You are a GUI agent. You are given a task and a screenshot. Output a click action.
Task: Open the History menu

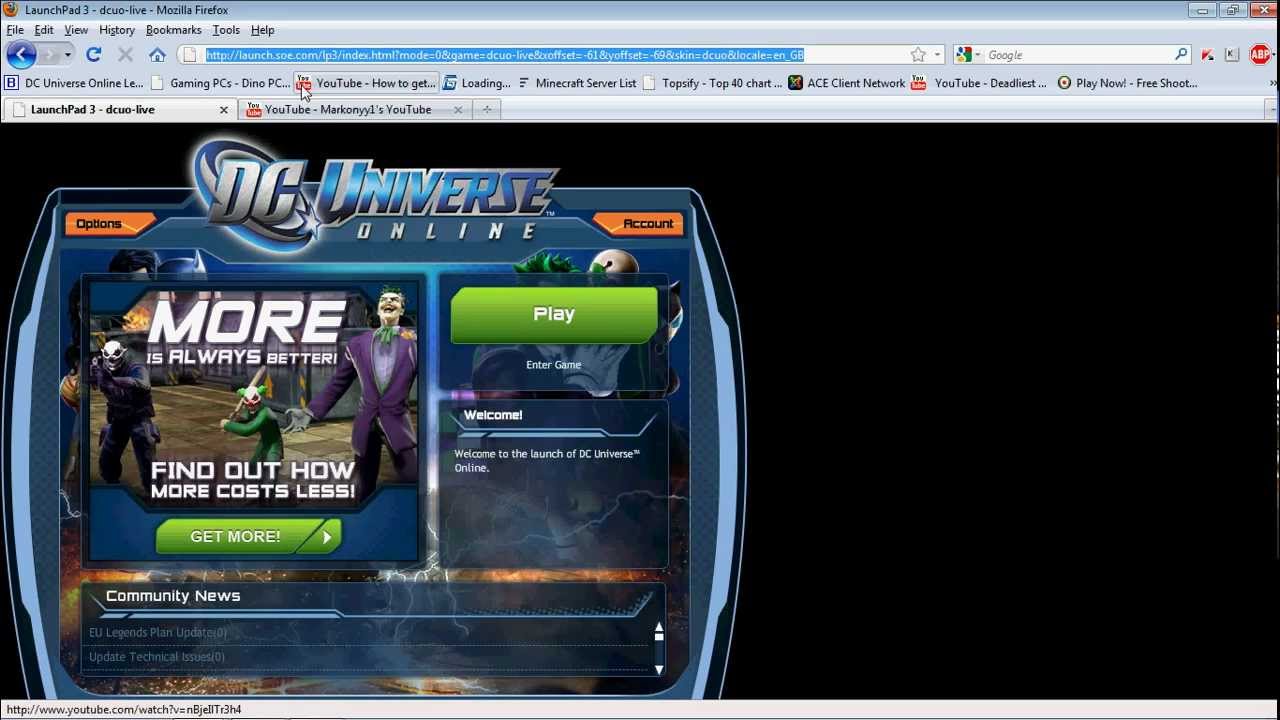tap(117, 30)
